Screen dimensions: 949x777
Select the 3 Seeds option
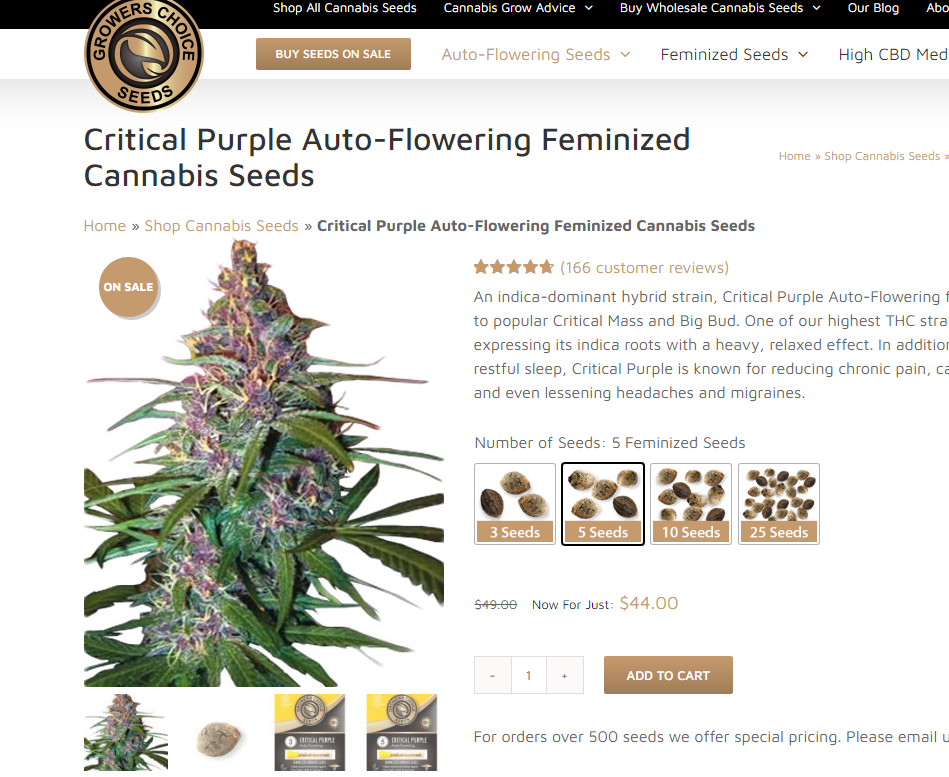point(515,503)
